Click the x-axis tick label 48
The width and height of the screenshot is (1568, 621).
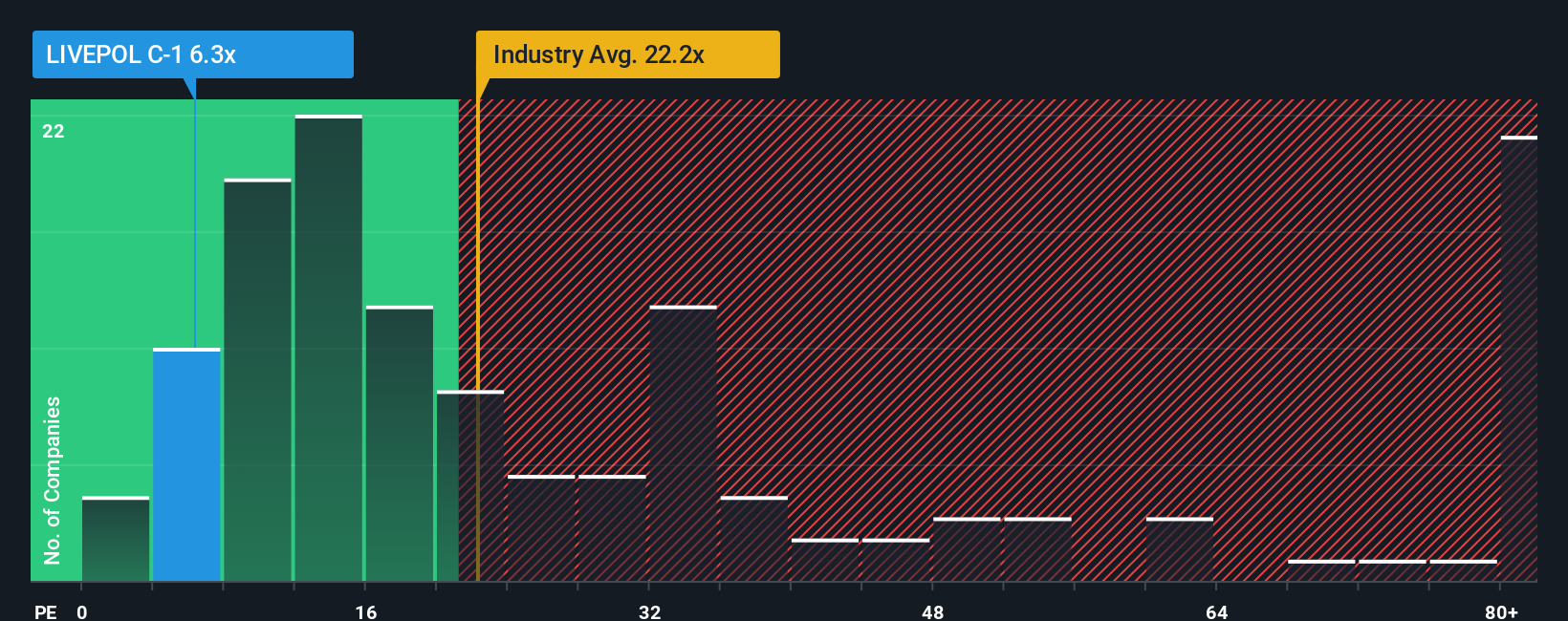pyautogui.click(x=933, y=612)
